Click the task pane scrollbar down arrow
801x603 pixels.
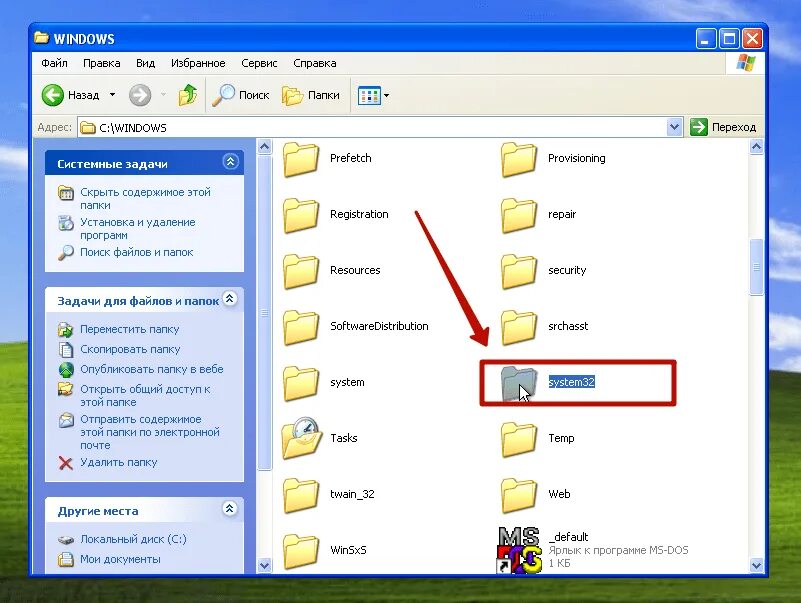point(265,565)
